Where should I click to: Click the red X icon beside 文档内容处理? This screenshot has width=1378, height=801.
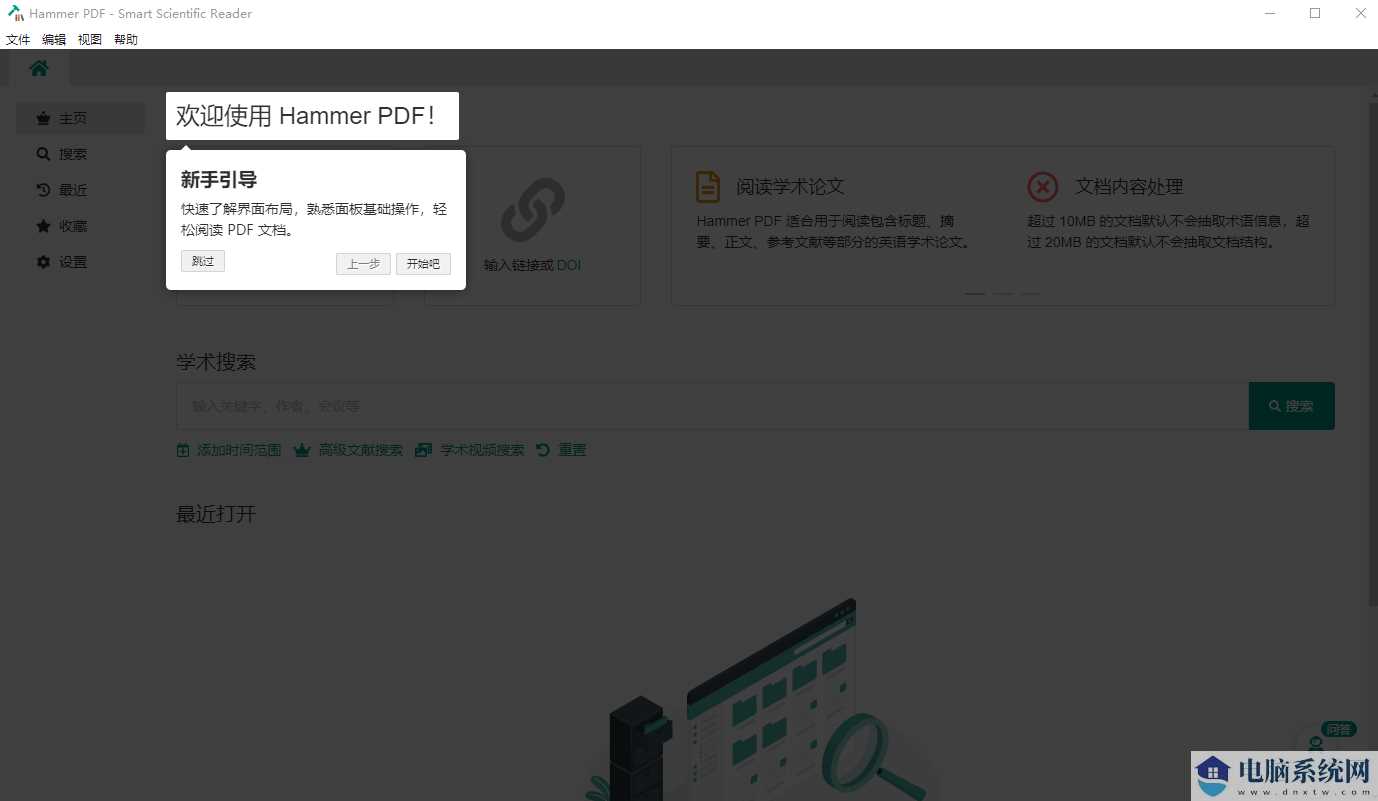click(1043, 187)
